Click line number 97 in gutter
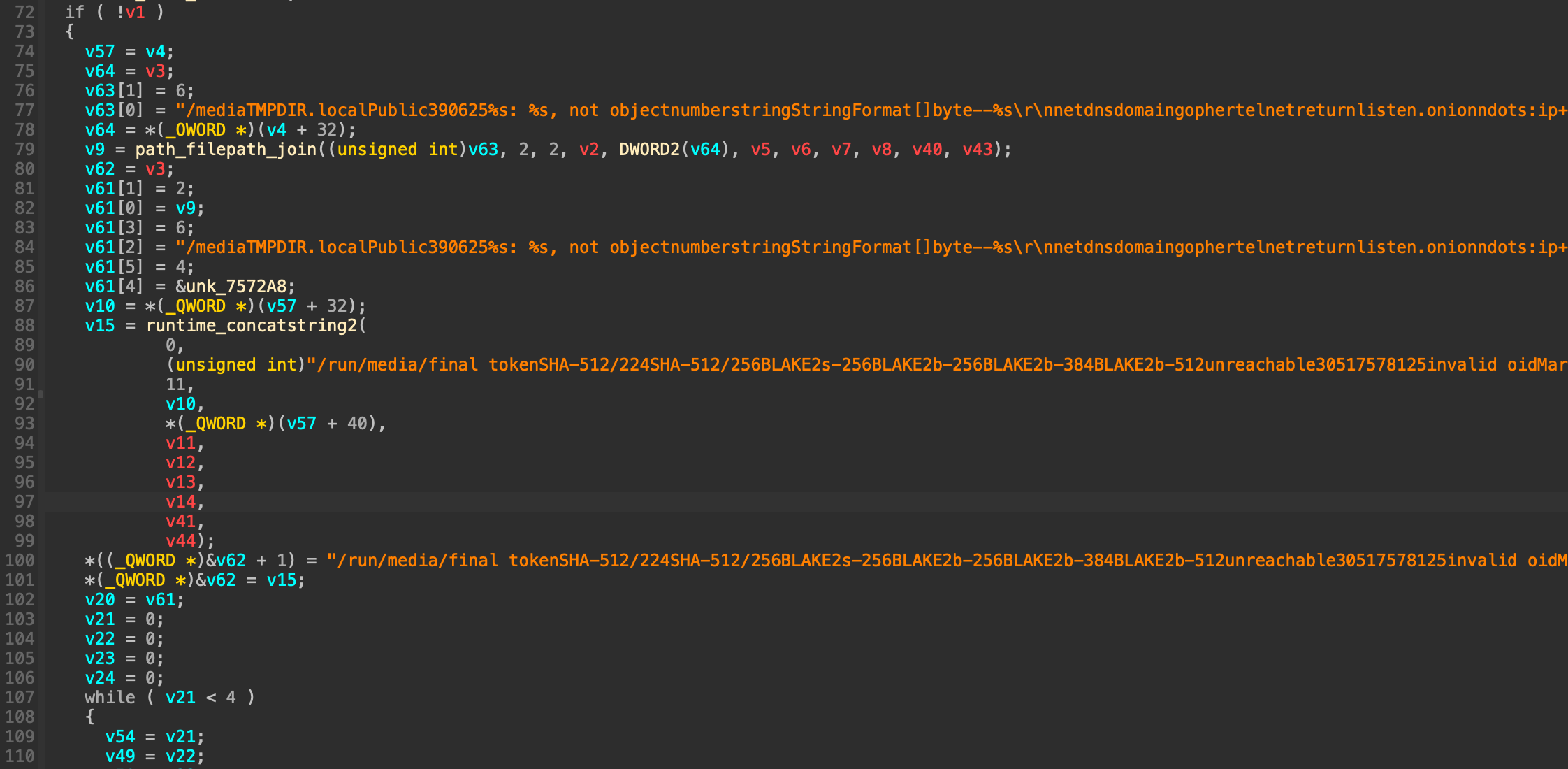This screenshot has width=1568, height=769. (x=24, y=502)
